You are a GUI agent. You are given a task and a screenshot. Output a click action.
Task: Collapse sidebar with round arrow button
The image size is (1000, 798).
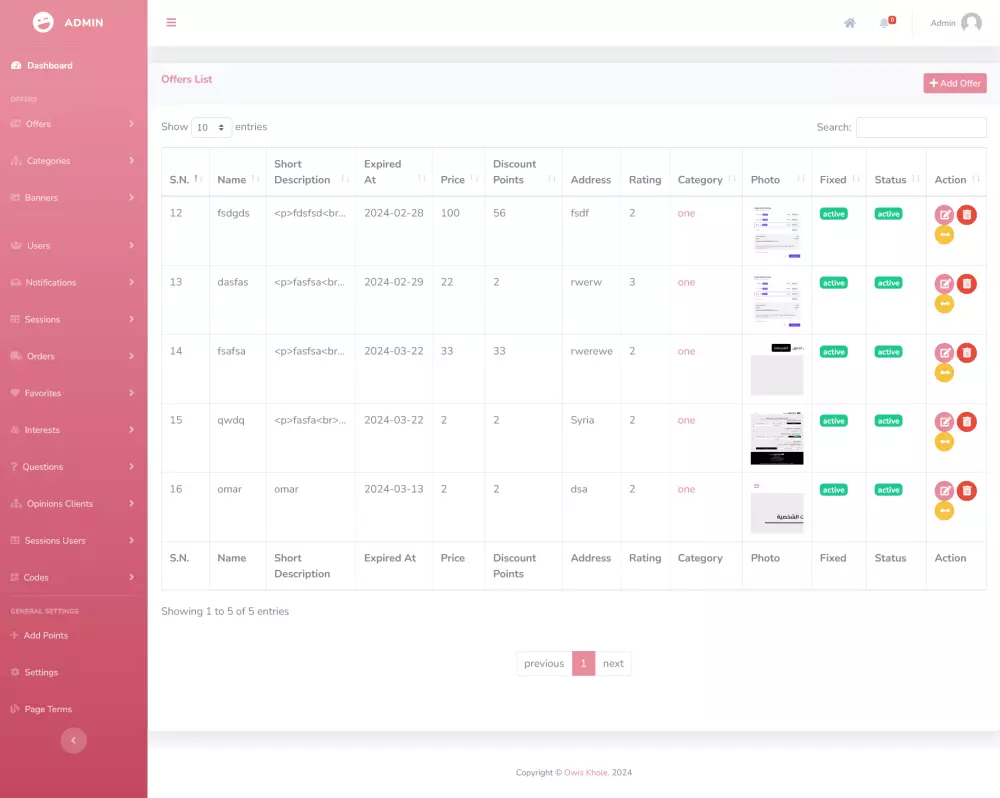(73, 741)
